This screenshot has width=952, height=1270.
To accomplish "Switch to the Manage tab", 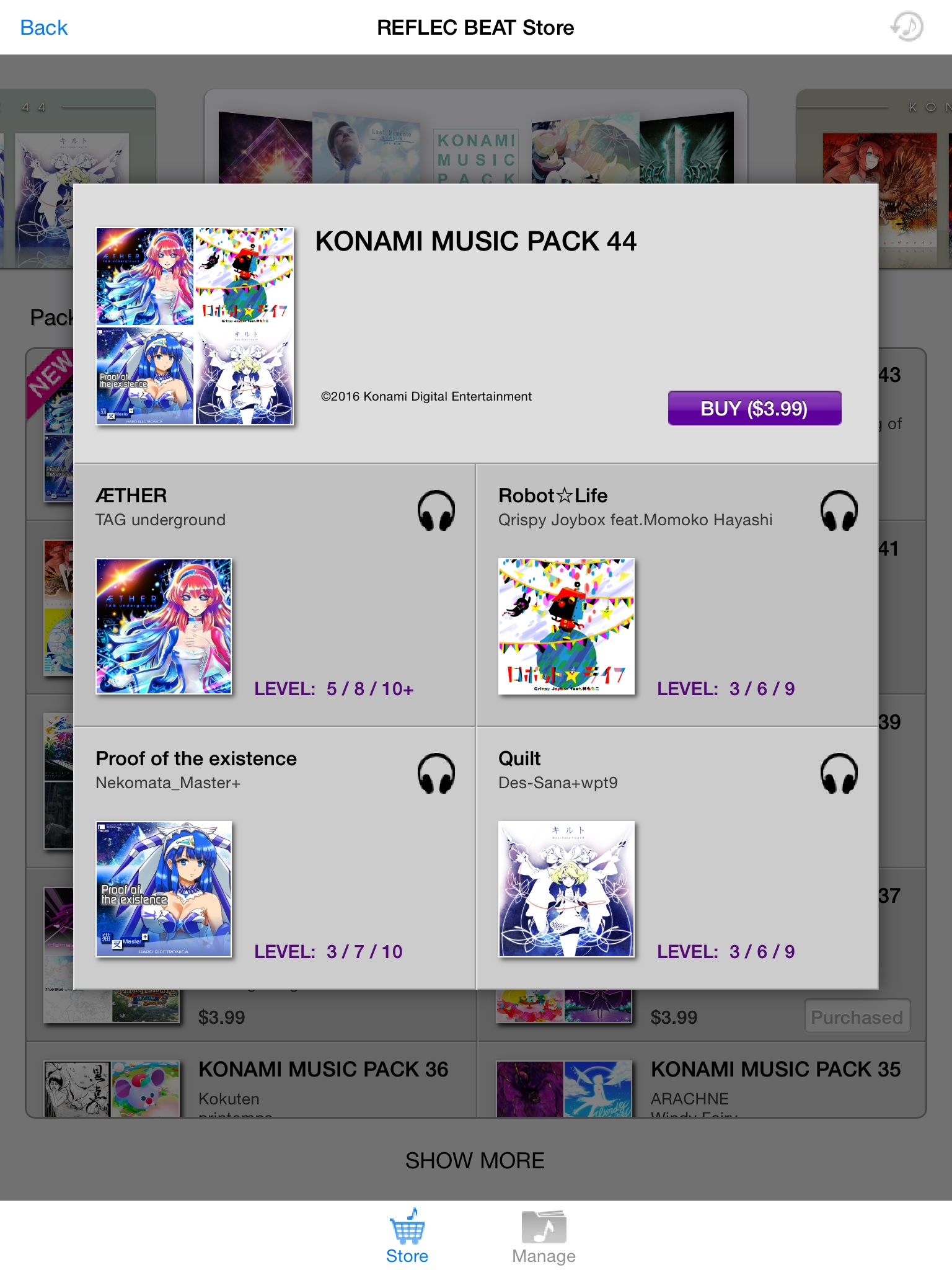I will coord(544,1235).
